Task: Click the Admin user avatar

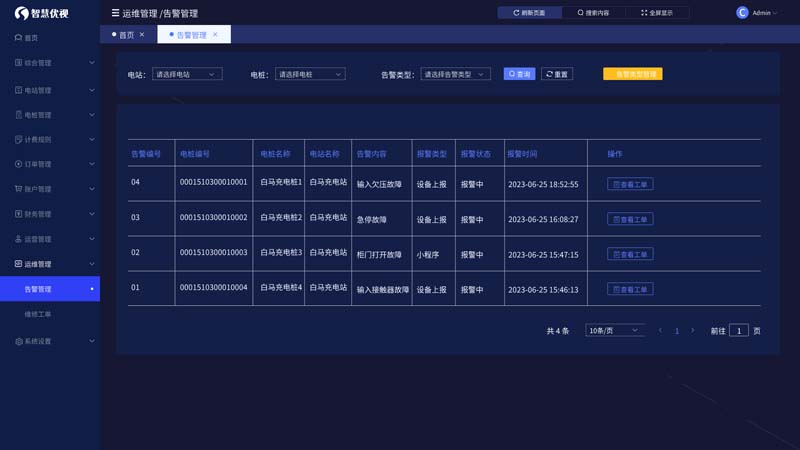Action: [x=742, y=13]
